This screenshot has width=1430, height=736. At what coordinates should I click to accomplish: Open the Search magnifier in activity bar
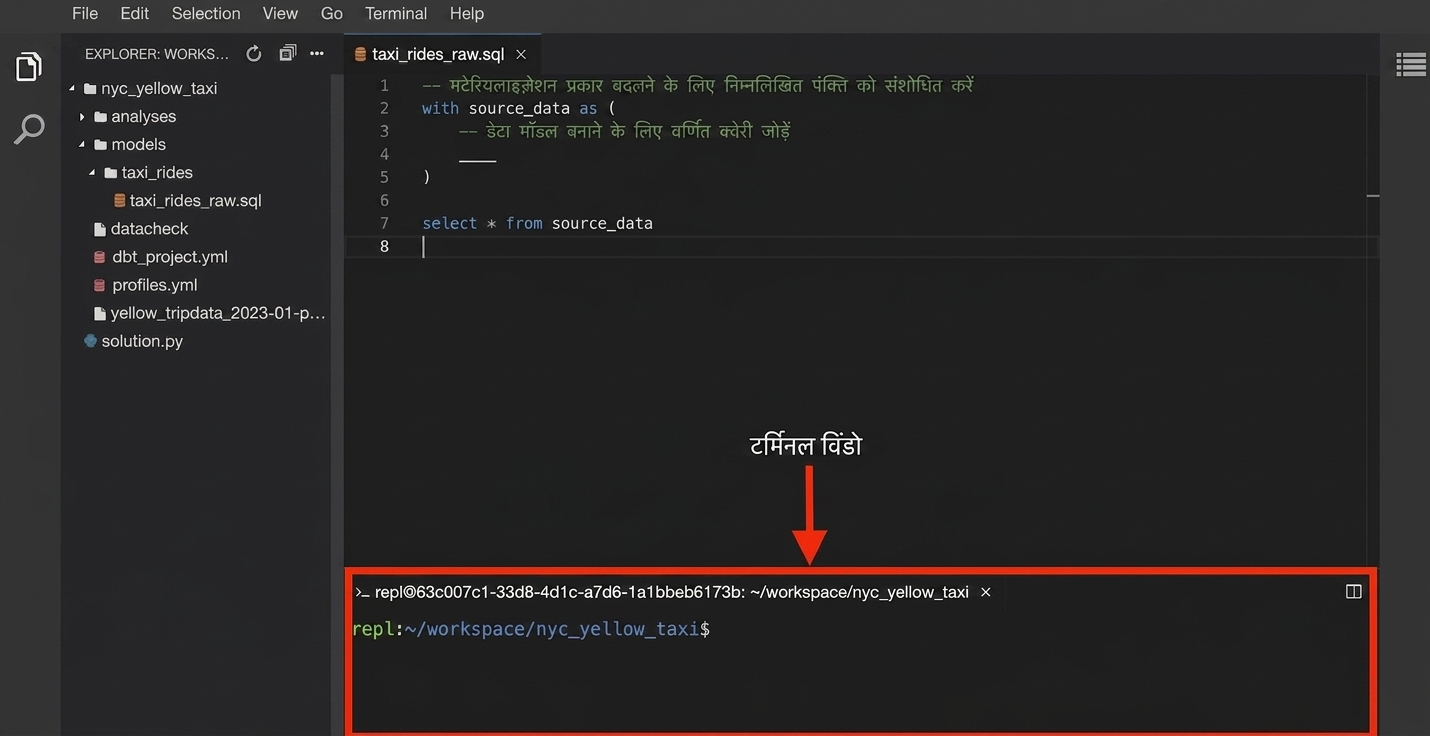pyautogui.click(x=29, y=128)
